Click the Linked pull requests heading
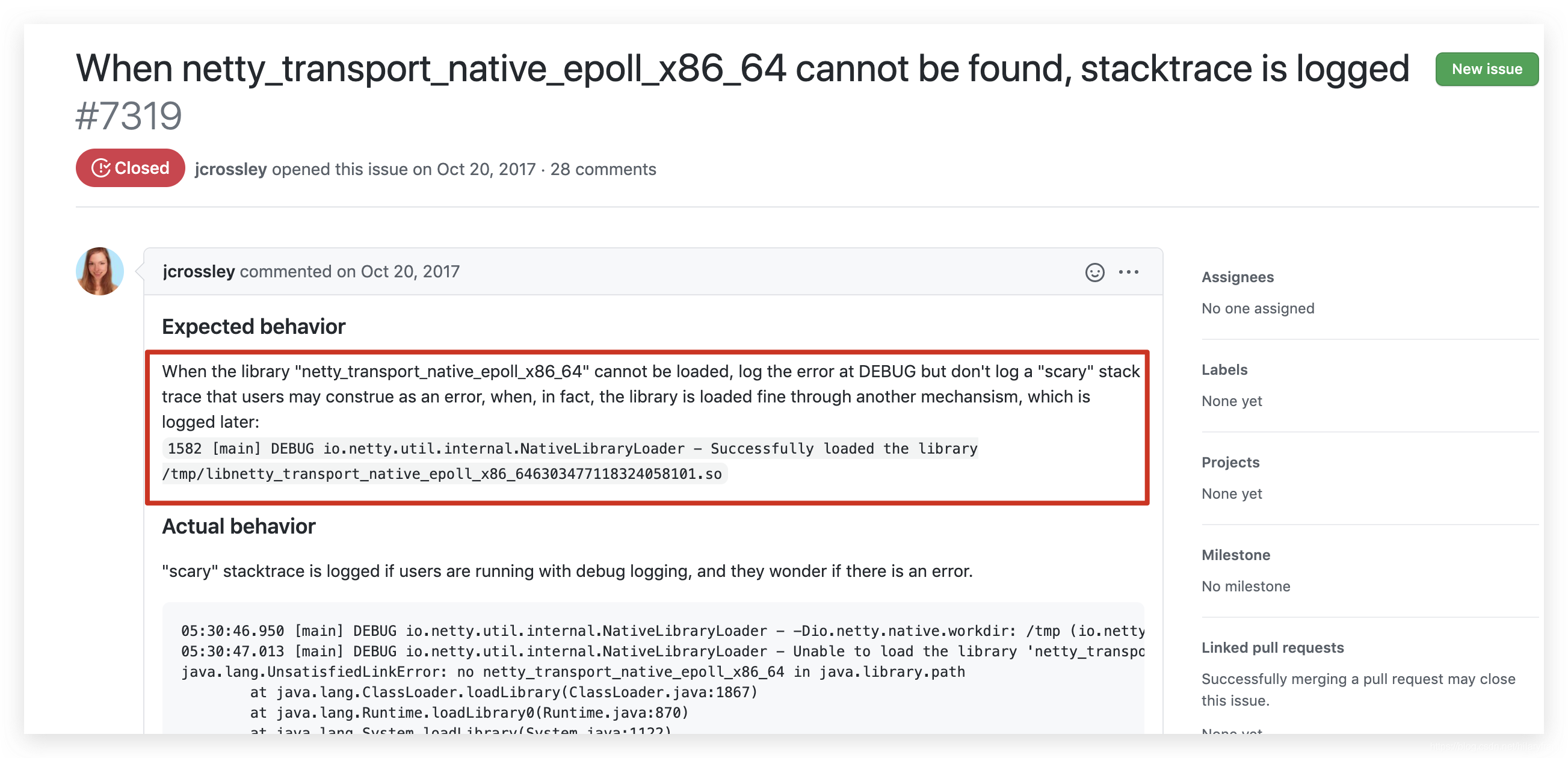 1272,647
